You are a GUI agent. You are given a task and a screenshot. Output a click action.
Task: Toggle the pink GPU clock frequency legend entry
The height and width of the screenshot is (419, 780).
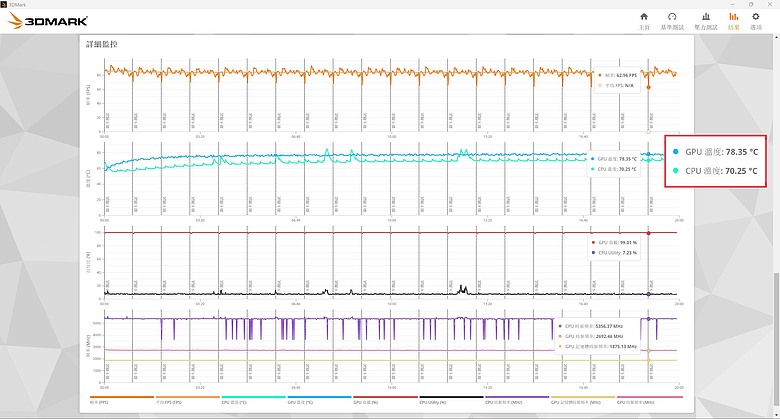click(x=649, y=400)
